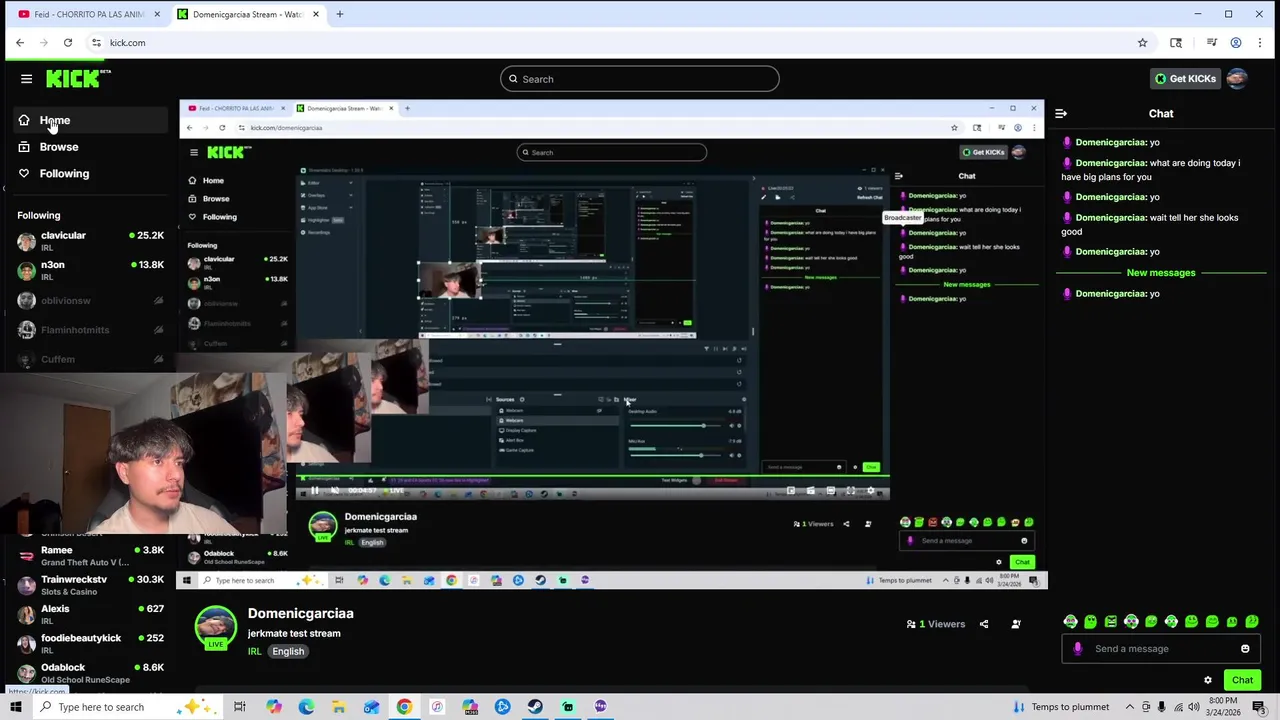Viewport: 1280px width, 720px height.
Task: Open the emoji picker in message box
Action: tap(1245, 649)
